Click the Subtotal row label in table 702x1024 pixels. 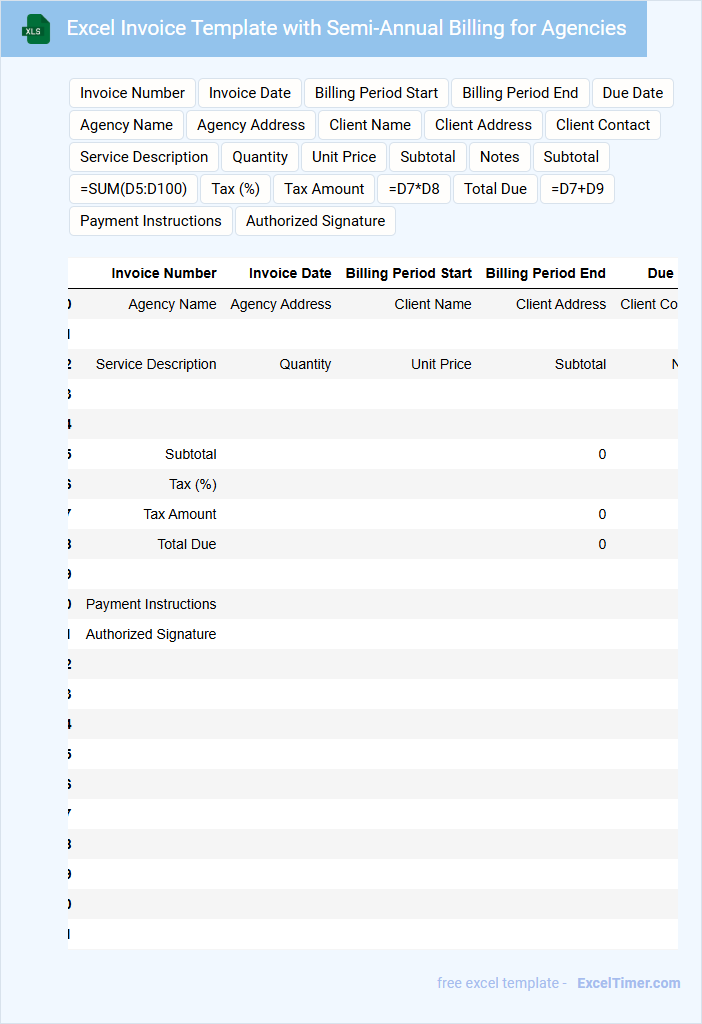[191, 454]
